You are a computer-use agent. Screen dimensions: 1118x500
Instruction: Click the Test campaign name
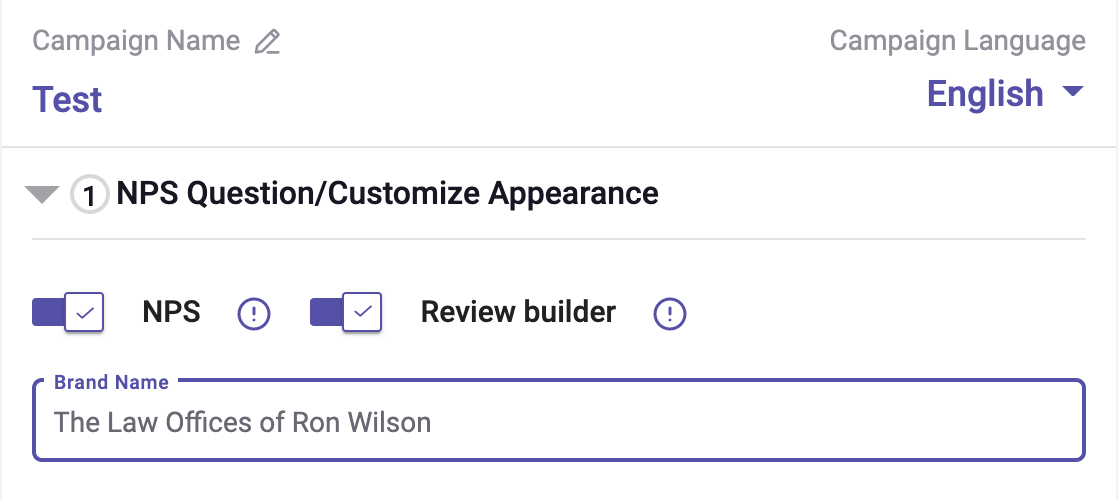coord(68,100)
